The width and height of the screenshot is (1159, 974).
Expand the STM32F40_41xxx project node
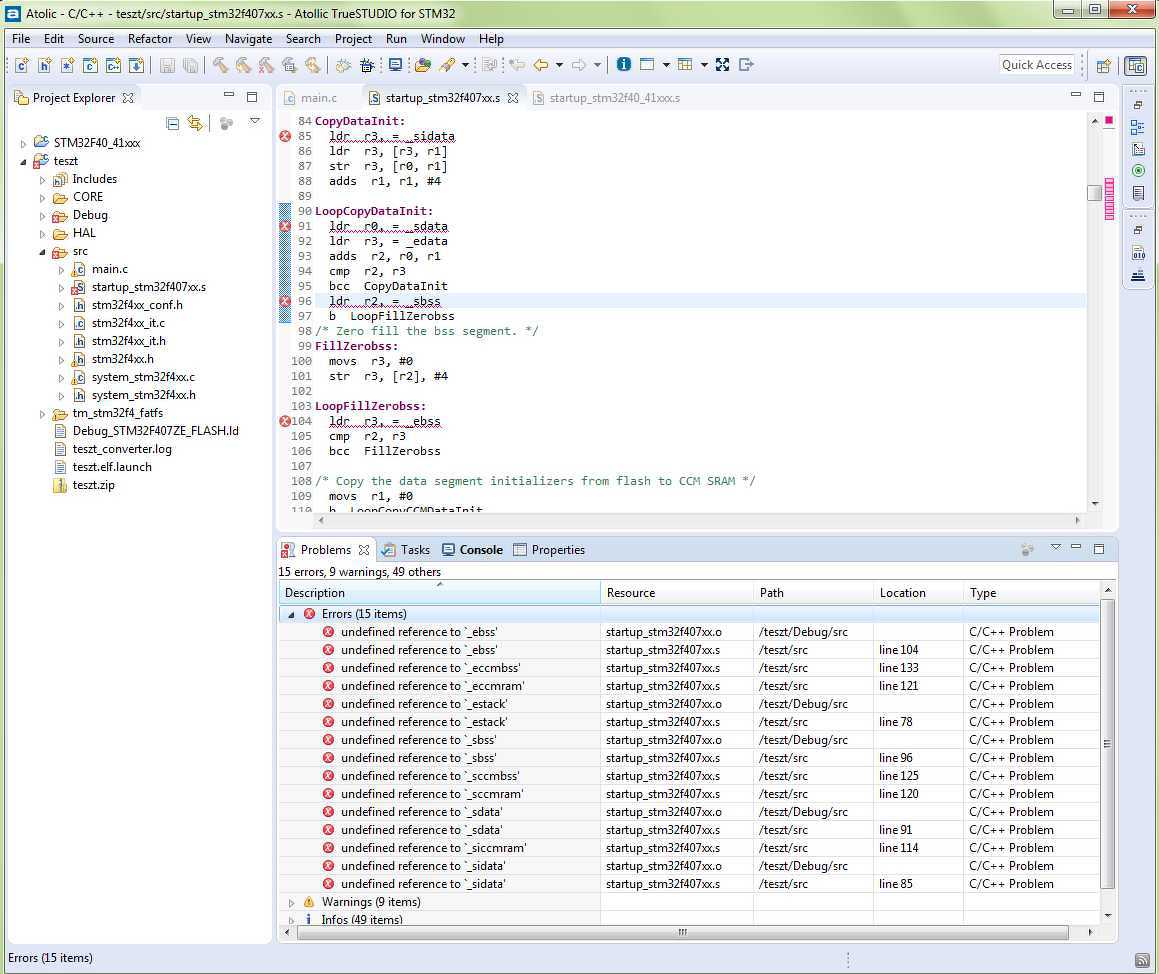(23, 143)
